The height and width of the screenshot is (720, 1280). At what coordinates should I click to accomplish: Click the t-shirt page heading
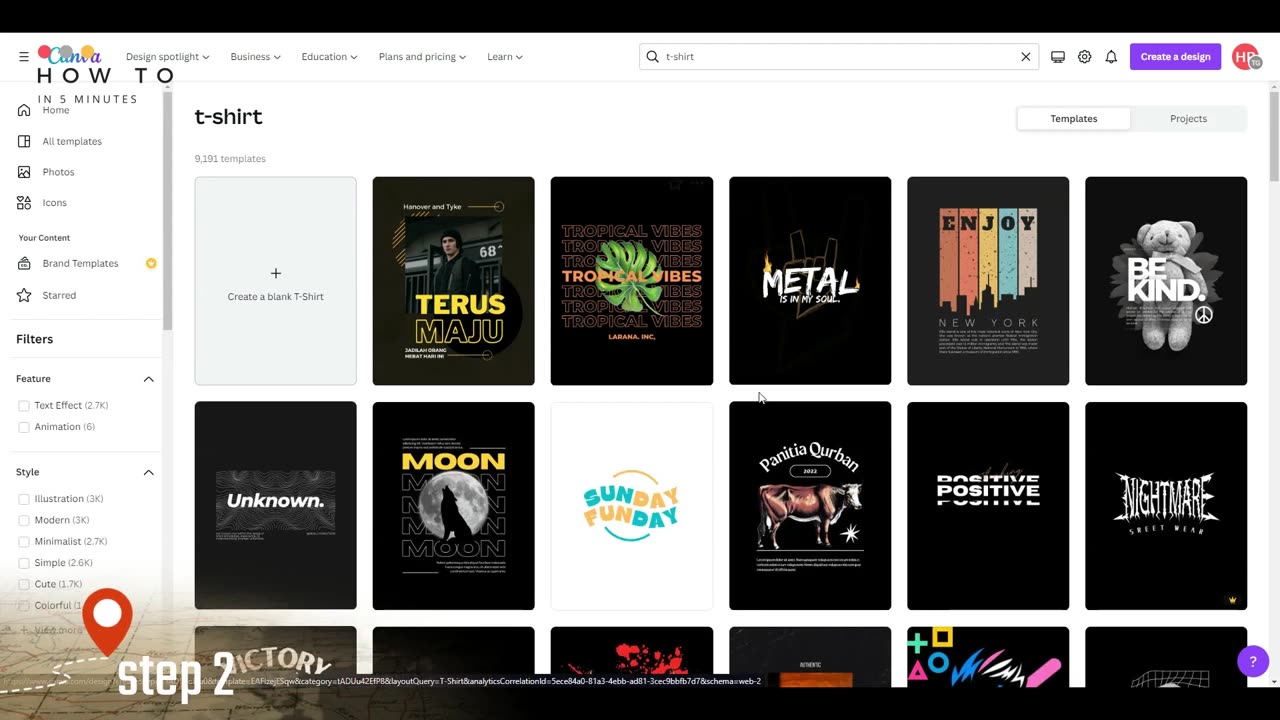(x=228, y=117)
